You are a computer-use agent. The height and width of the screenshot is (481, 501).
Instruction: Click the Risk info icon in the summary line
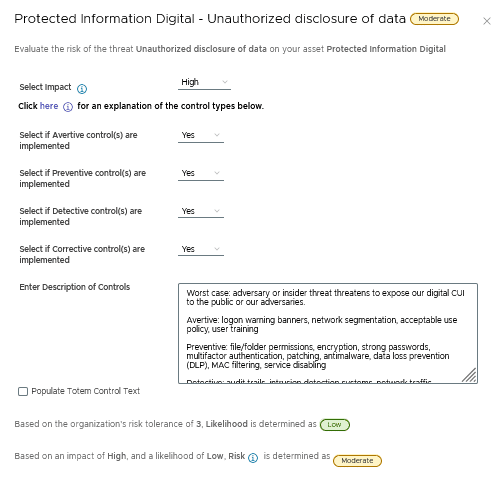[x=253, y=458]
